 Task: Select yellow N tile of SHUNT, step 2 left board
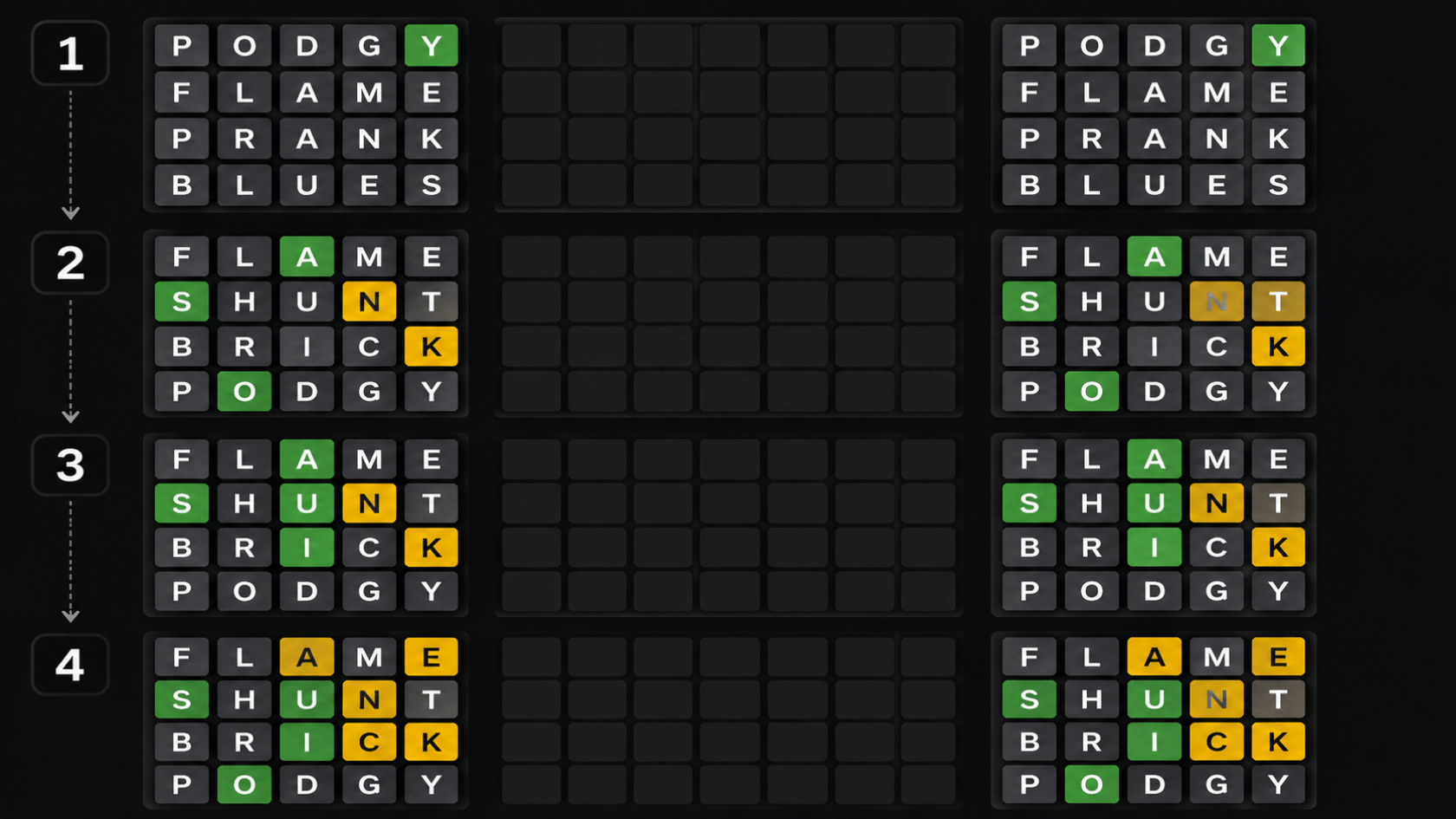(x=369, y=302)
